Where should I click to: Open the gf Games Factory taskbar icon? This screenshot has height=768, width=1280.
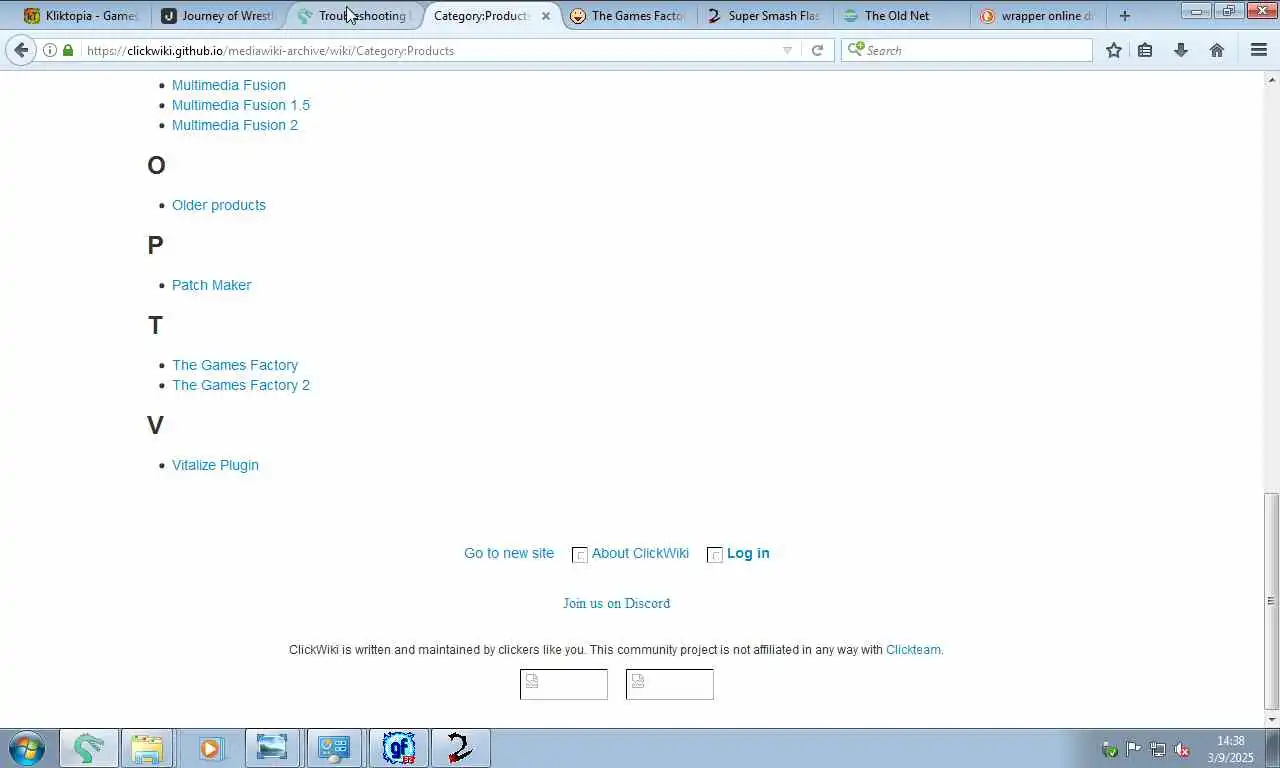[x=399, y=748]
